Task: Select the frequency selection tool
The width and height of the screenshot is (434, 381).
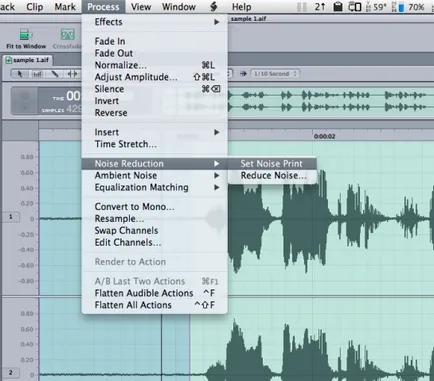Action: point(37,74)
